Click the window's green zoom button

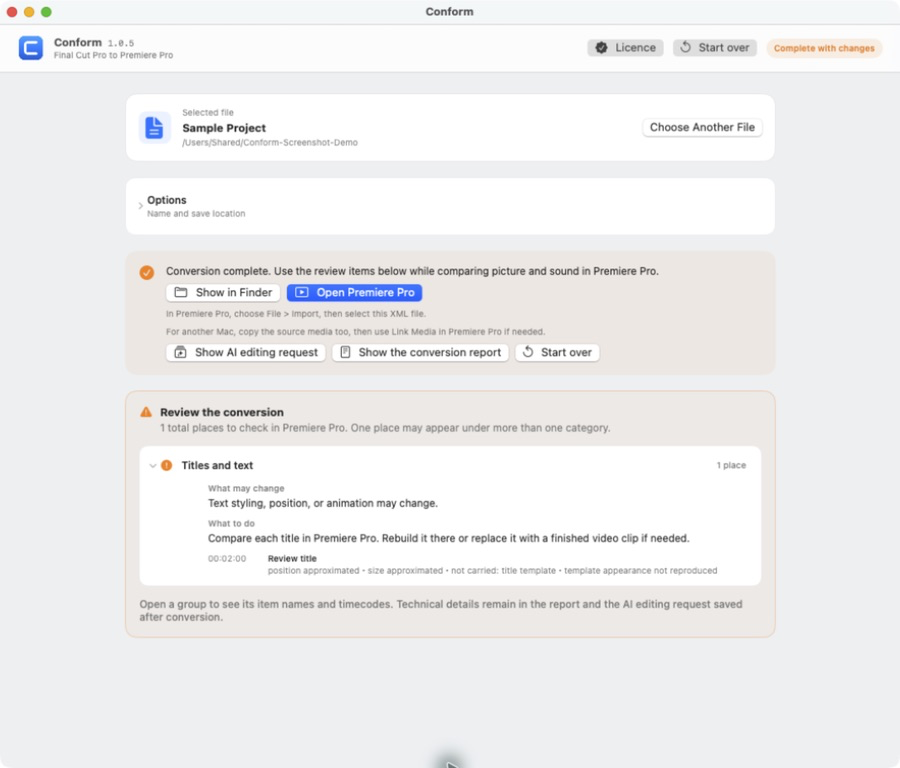coord(46,11)
